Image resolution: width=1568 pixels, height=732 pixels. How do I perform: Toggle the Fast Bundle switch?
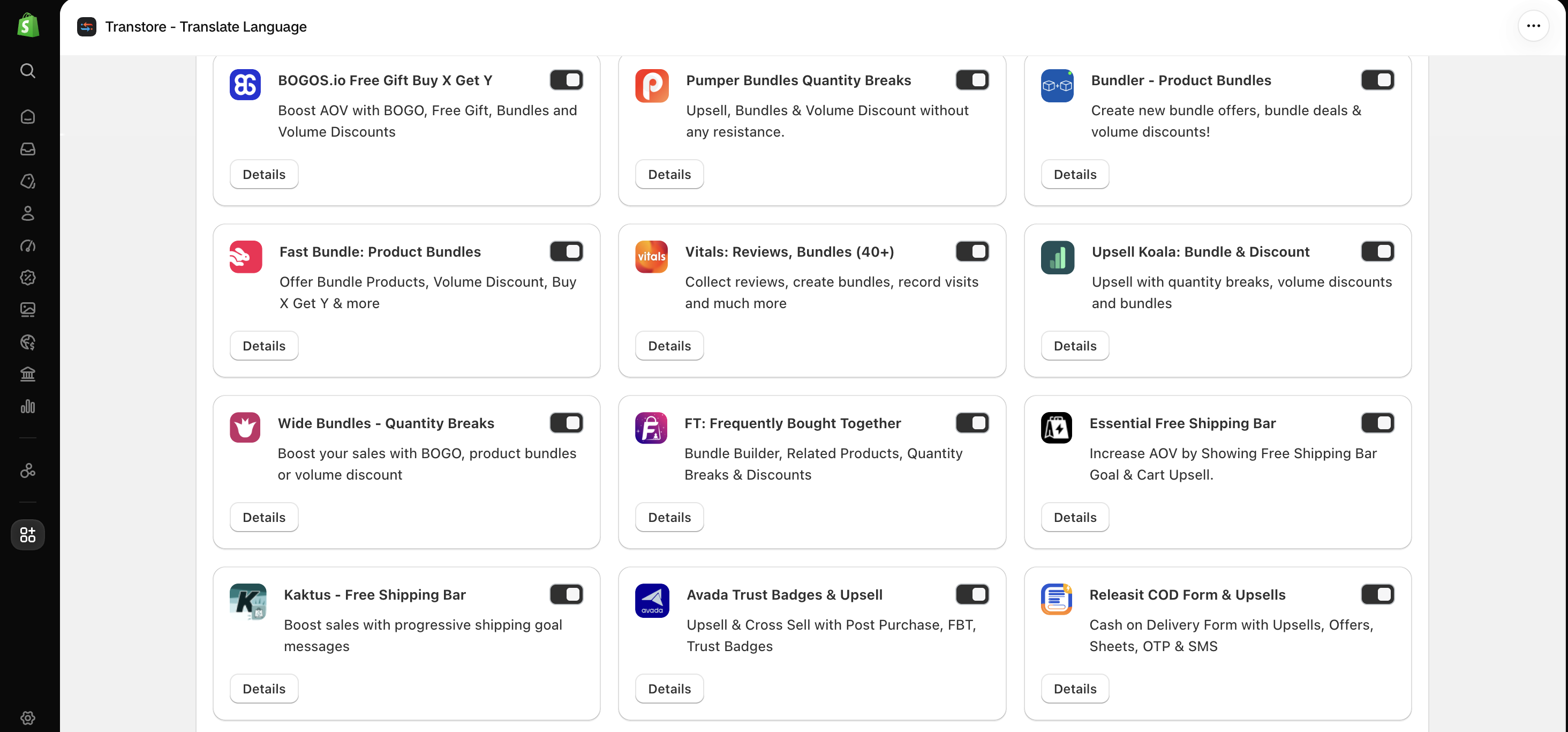(567, 251)
